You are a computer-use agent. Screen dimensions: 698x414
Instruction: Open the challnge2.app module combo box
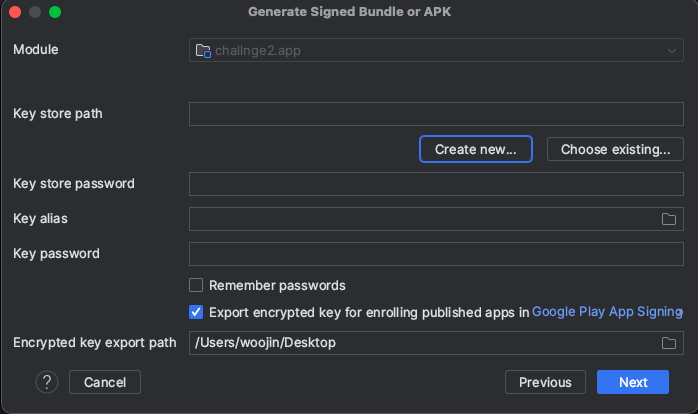click(436, 50)
